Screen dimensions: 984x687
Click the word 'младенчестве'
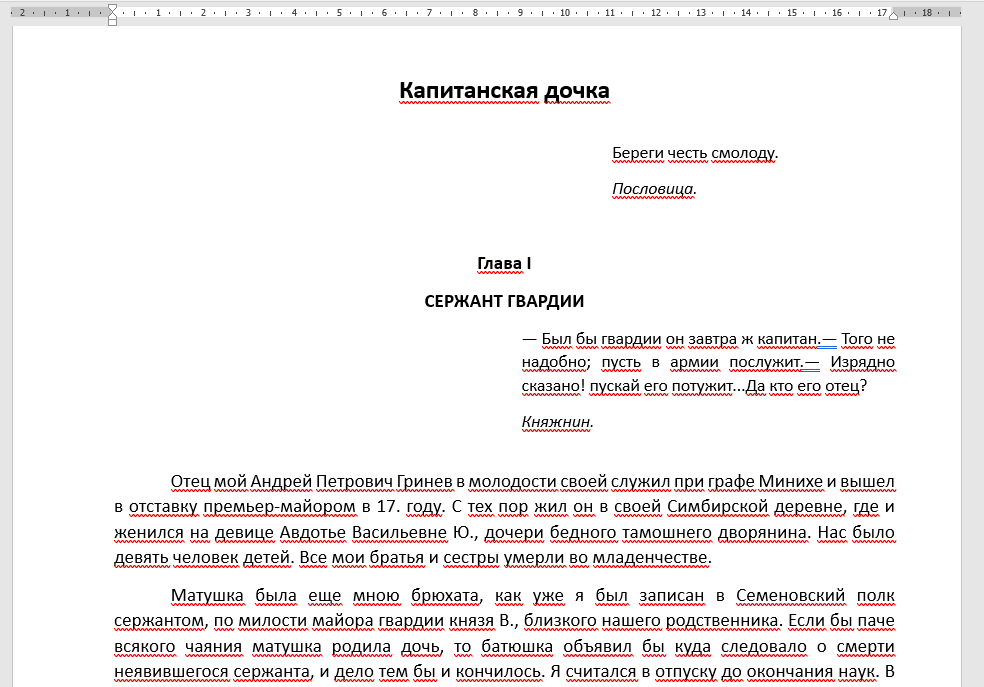click(x=650, y=557)
